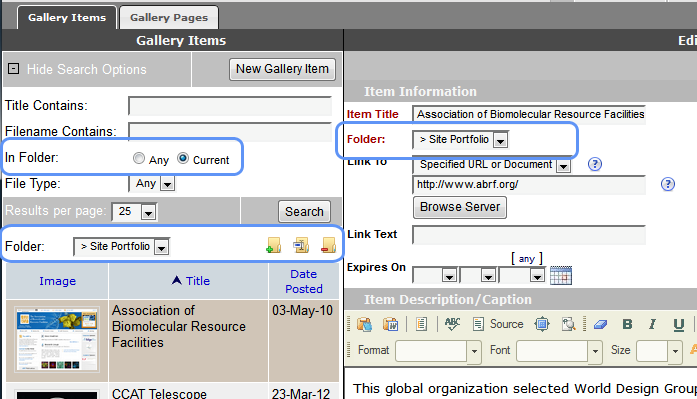
Task: Open the Results per page dropdown
Action: click(x=133, y=211)
